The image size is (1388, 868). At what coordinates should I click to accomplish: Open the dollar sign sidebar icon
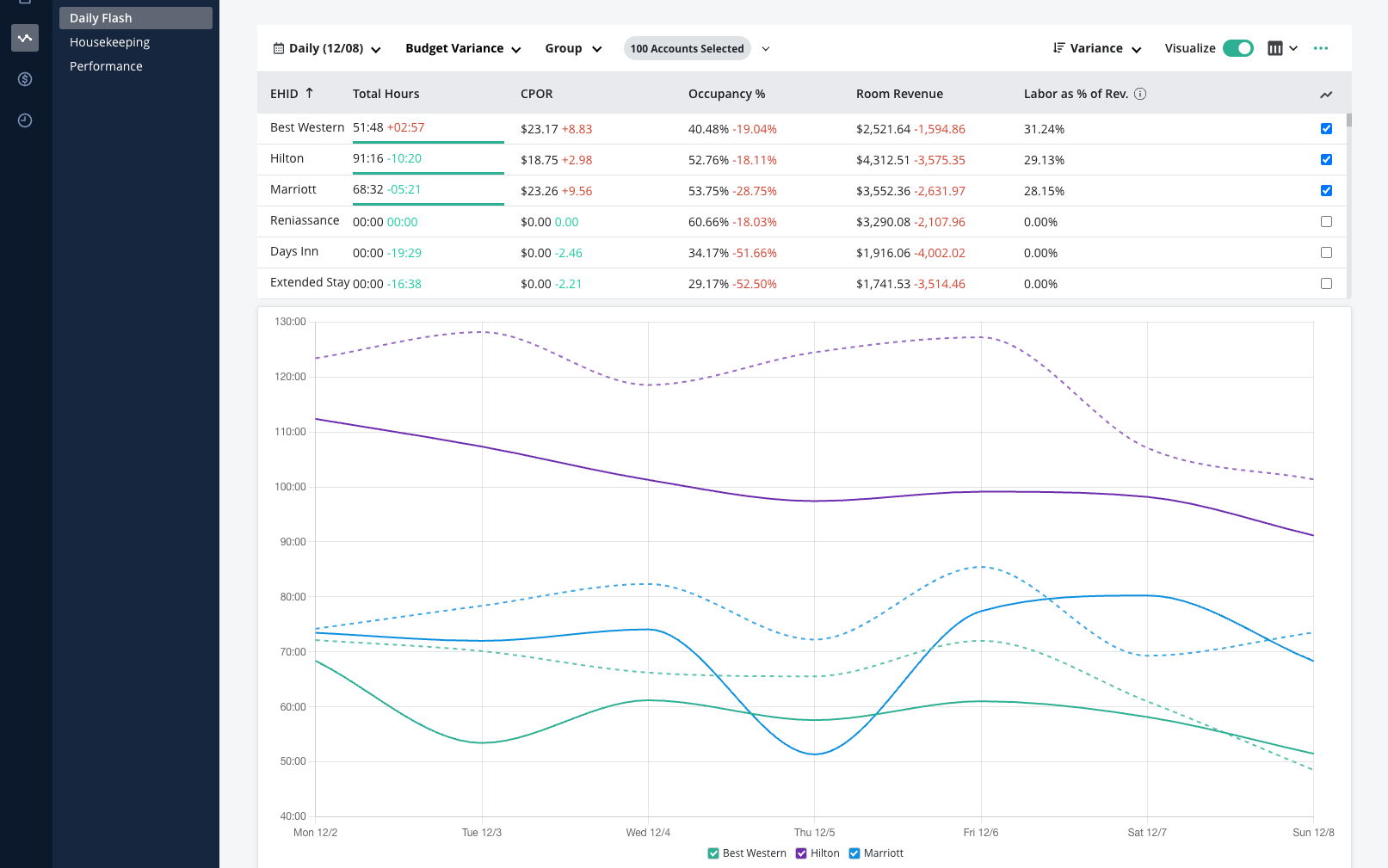[25, 79]
